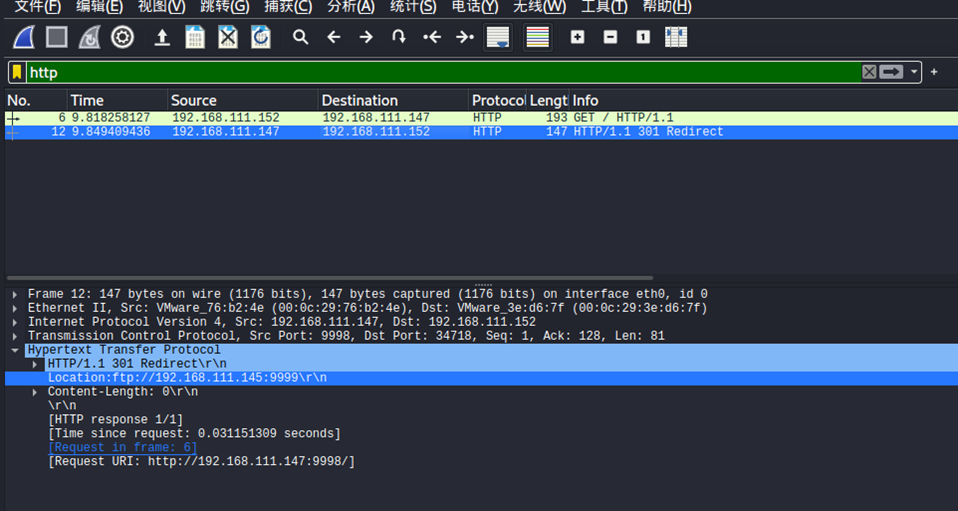Open capture options gear icon
Viewport: 958px width, 511px height.
[x=122, y=37]
